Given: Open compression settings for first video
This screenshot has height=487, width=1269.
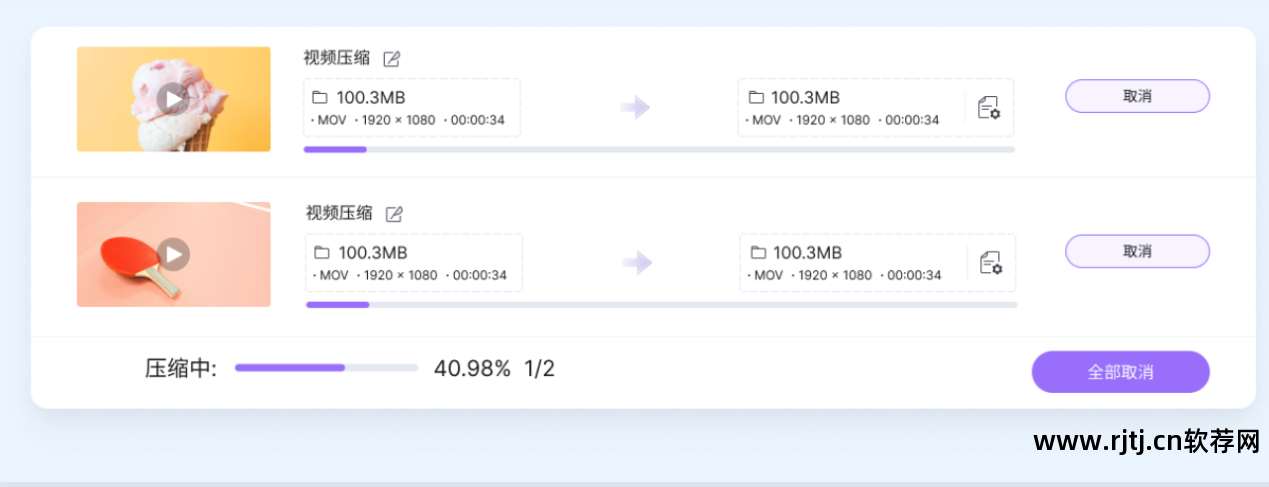Looking at the screenshot, I should click(988, 108).
